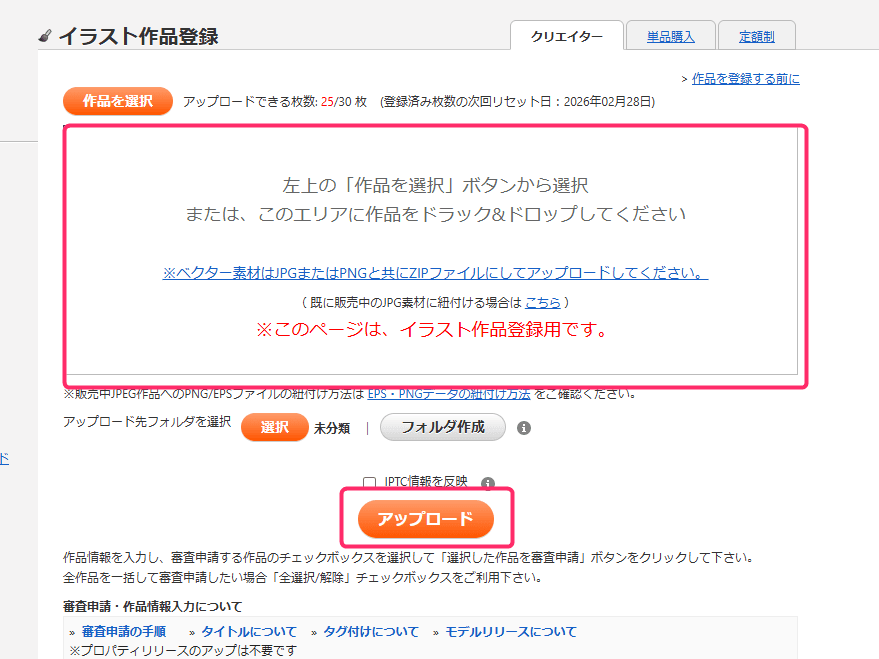Switch to the 単品購入 tab

pos(670,34)
